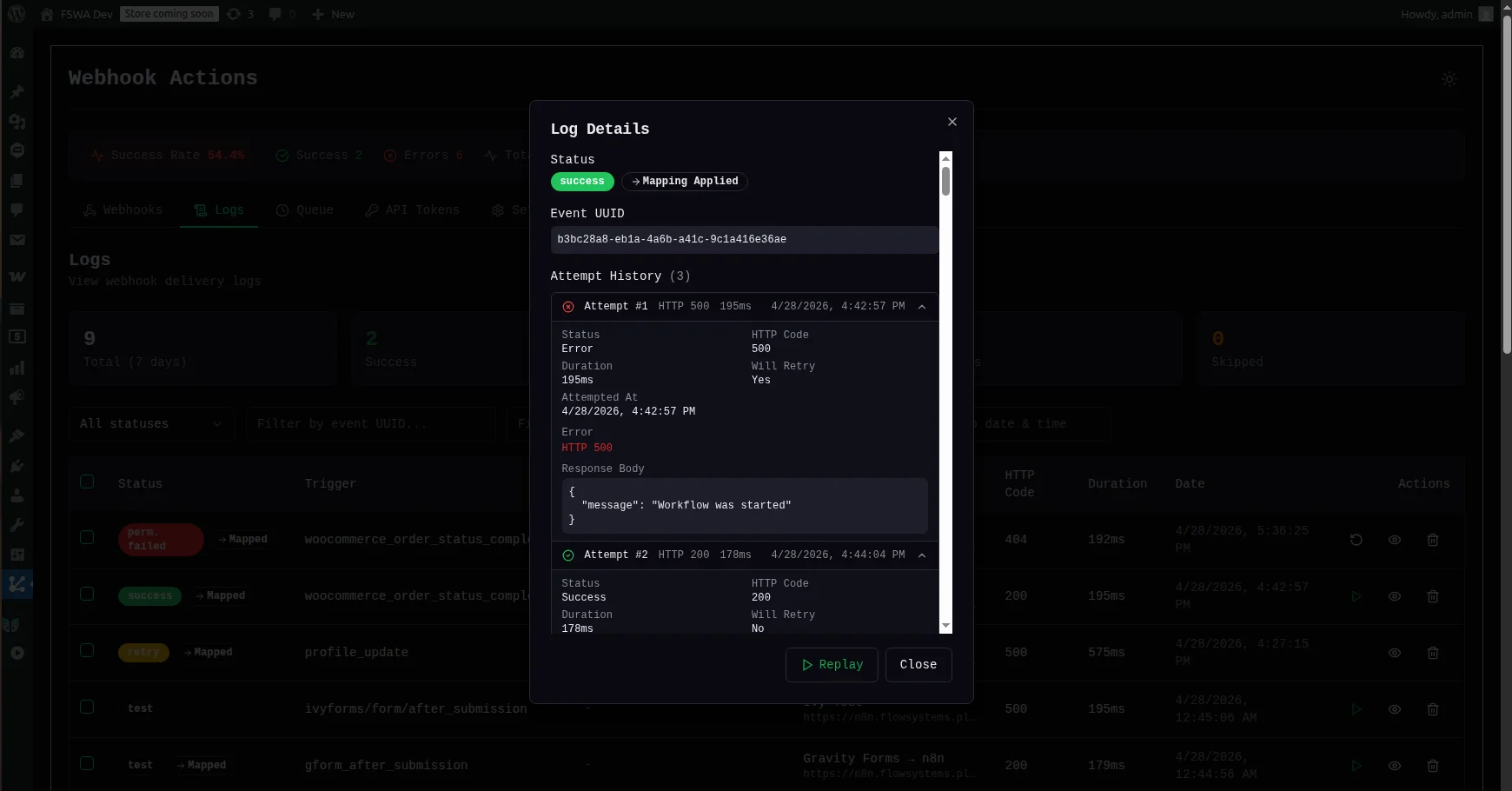Open the WordPress logo menu
1512x791 pixels.
point(17,14)
